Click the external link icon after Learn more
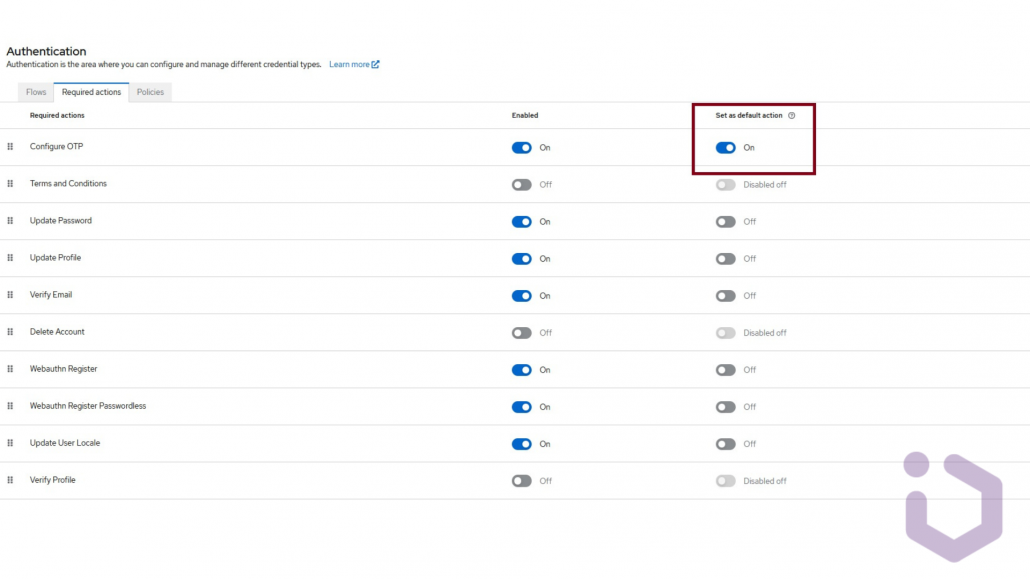The width and height of the screenshot is (1030, 579). [x=375, y=65]
